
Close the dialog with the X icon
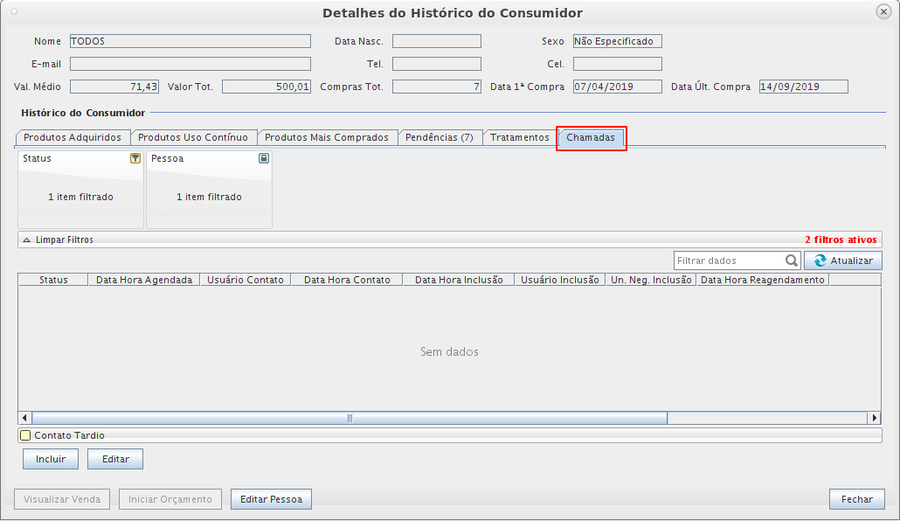(882, 12)
